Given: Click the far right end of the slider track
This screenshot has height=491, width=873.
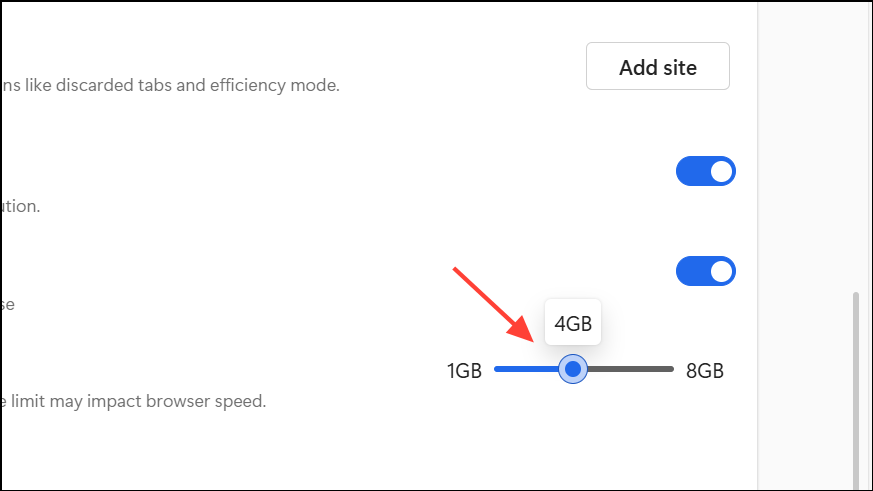Looking at the screenshot, I should 670,370.
